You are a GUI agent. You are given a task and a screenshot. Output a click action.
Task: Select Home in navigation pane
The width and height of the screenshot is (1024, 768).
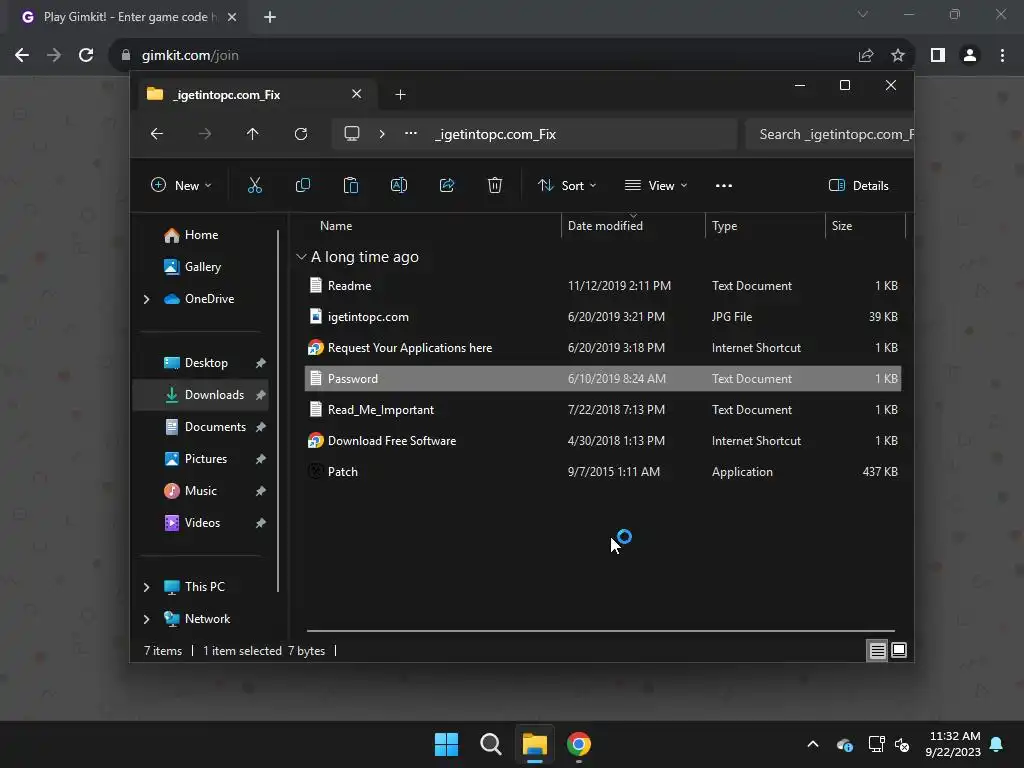[200, 235]
